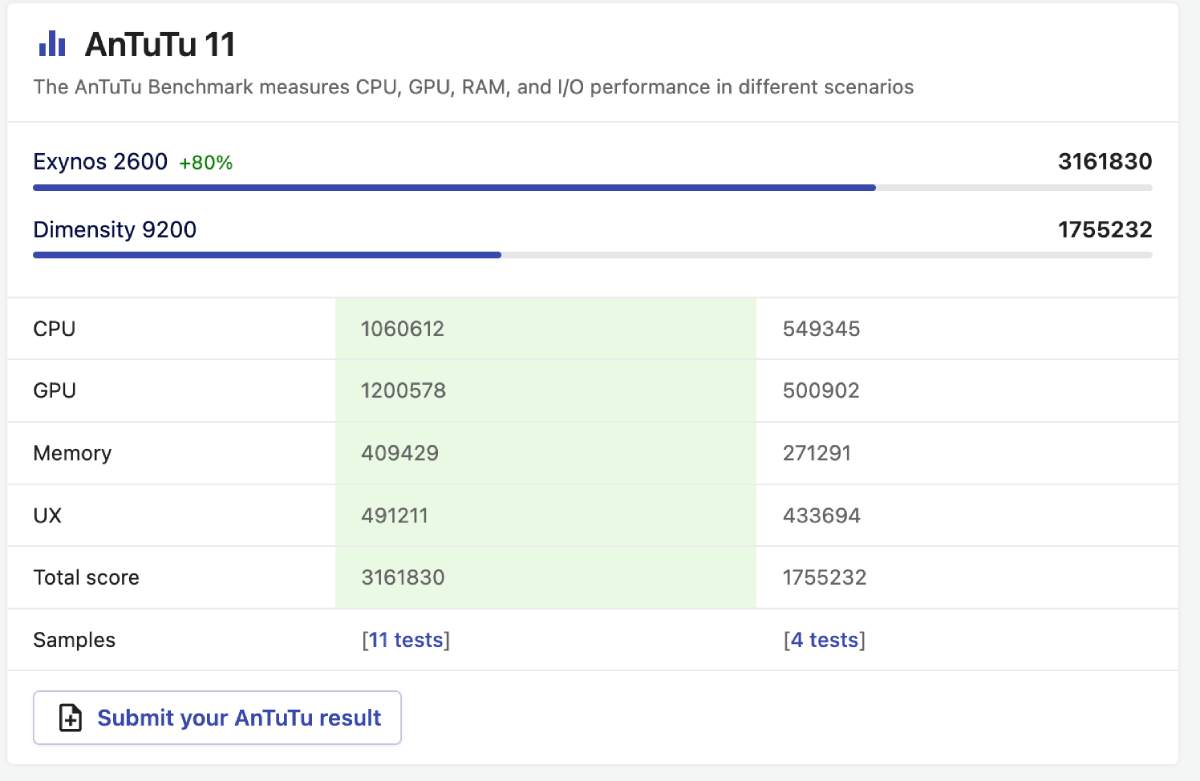
Task: Click the +80% difference label
Action: [206, 162]
